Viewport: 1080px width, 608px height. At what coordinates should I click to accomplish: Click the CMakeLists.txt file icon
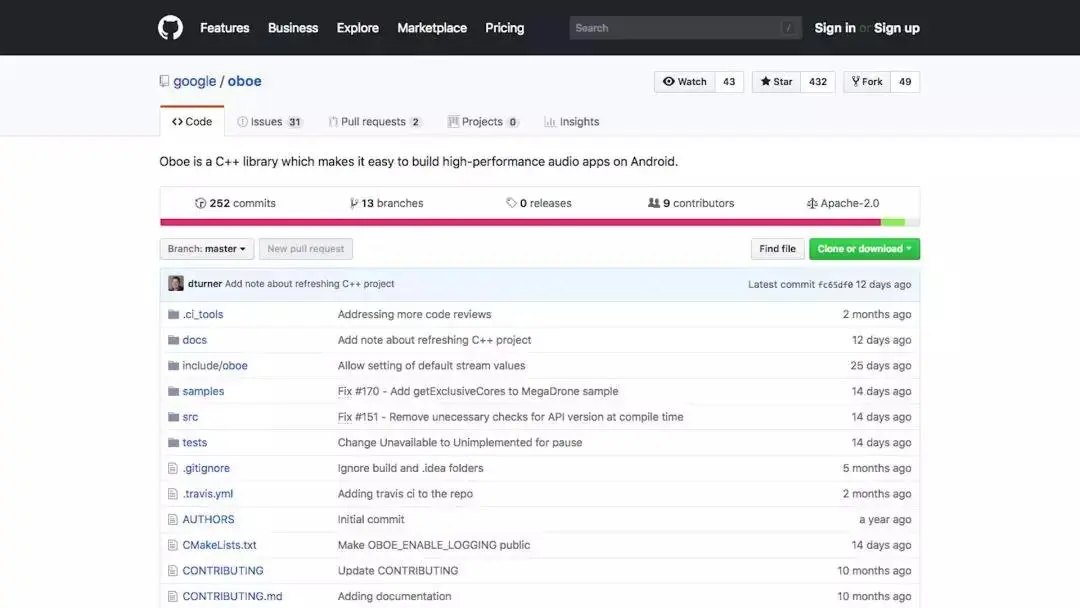click(x=173, y=545)
